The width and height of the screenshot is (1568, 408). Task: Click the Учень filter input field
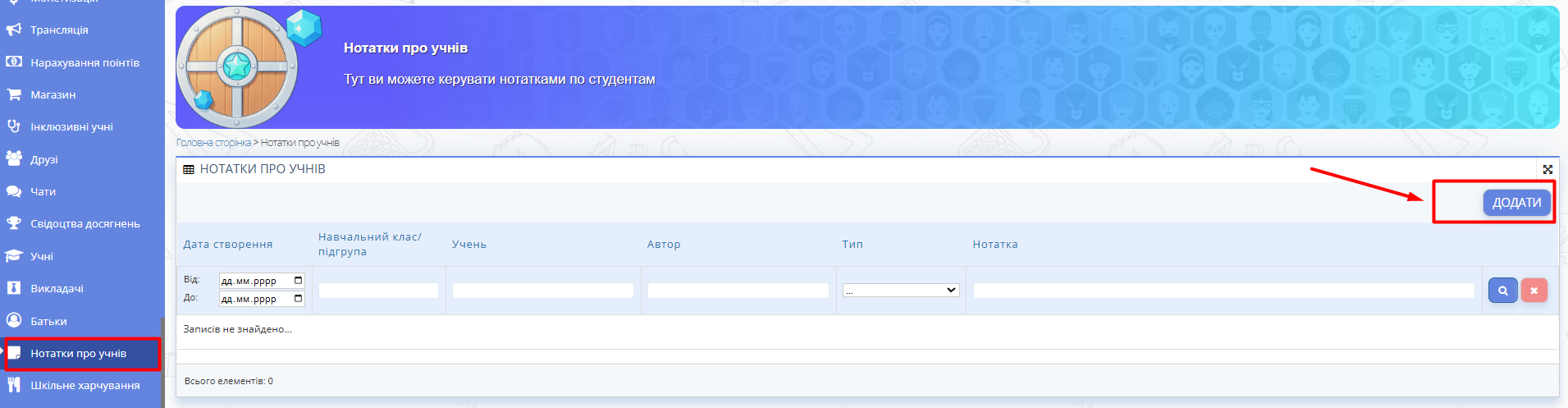point(542,291)
